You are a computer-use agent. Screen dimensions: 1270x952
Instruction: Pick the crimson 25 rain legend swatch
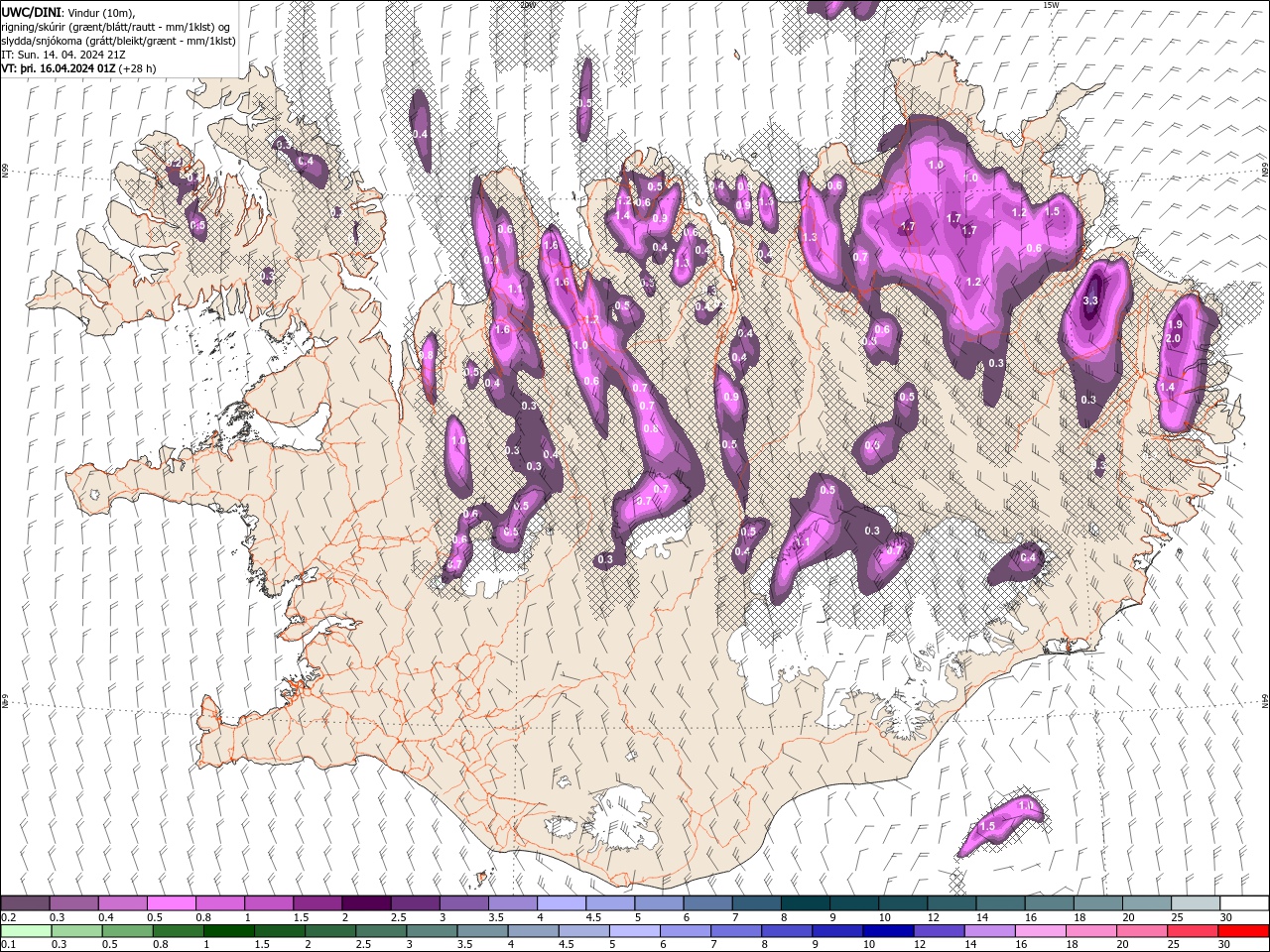click(1193, 931)
